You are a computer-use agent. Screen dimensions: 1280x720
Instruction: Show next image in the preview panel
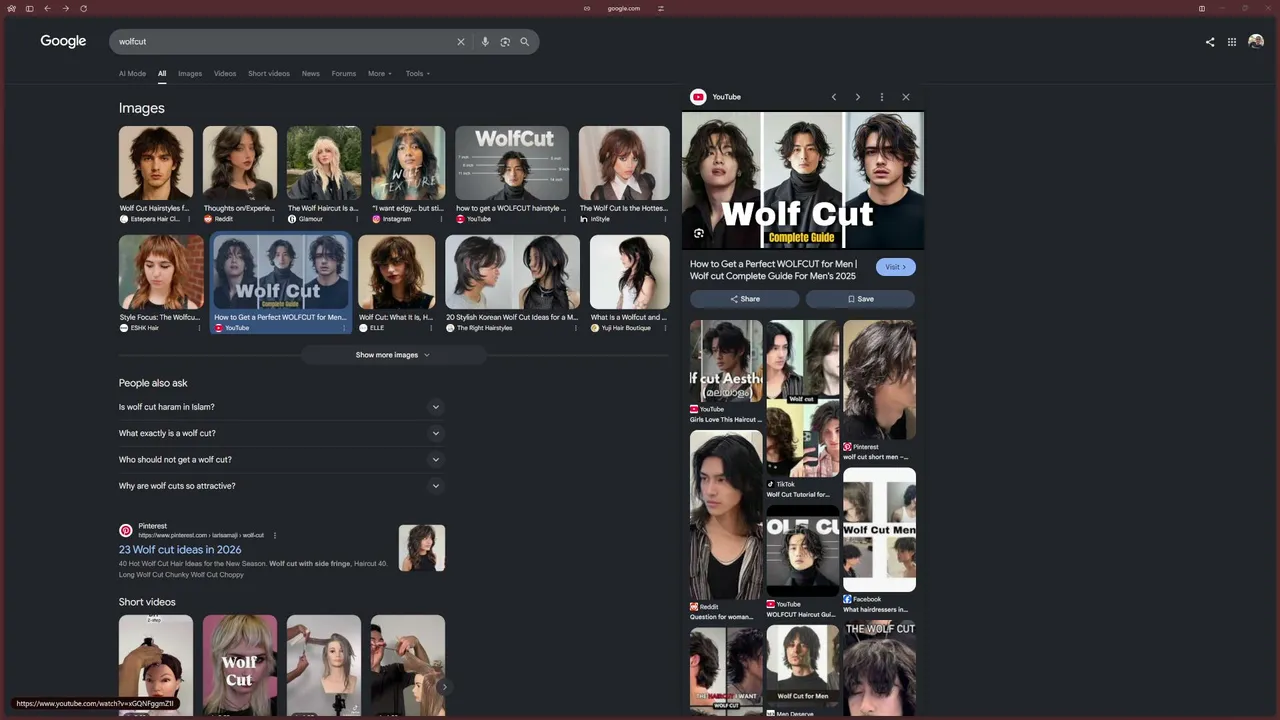point(857,97)
